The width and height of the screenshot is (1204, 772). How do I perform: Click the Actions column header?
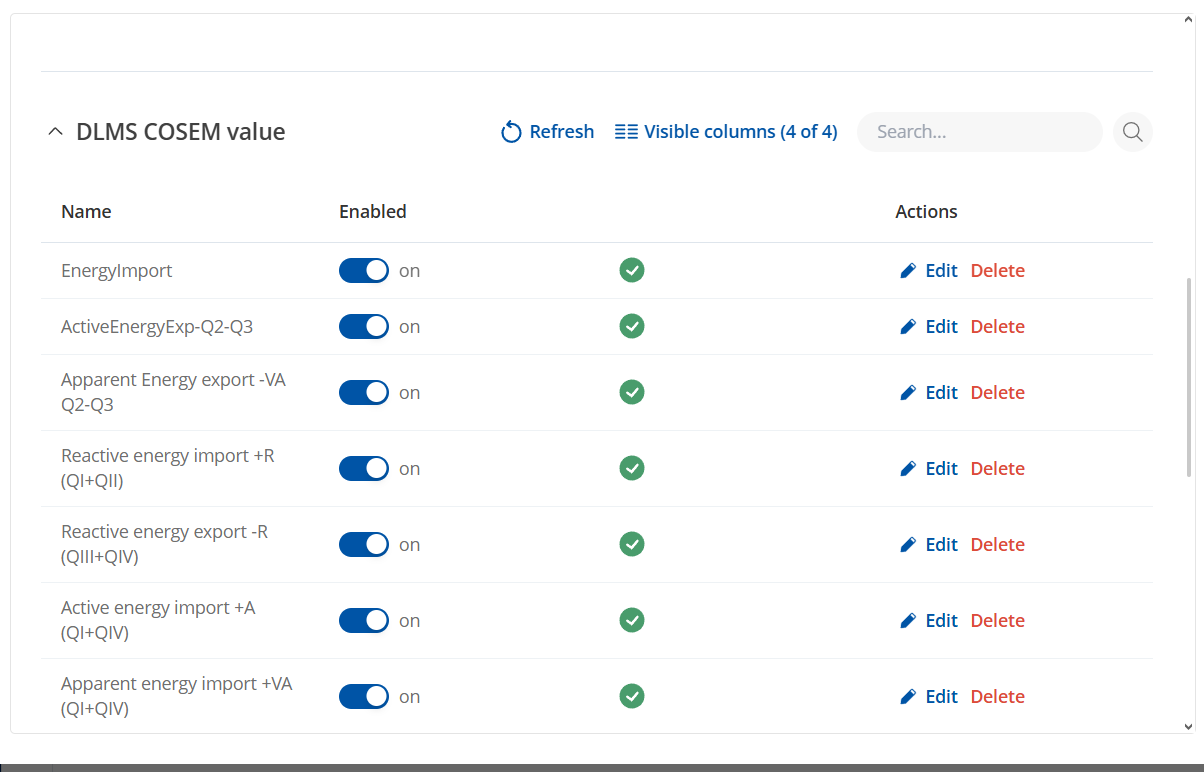(x=926, y=212)
